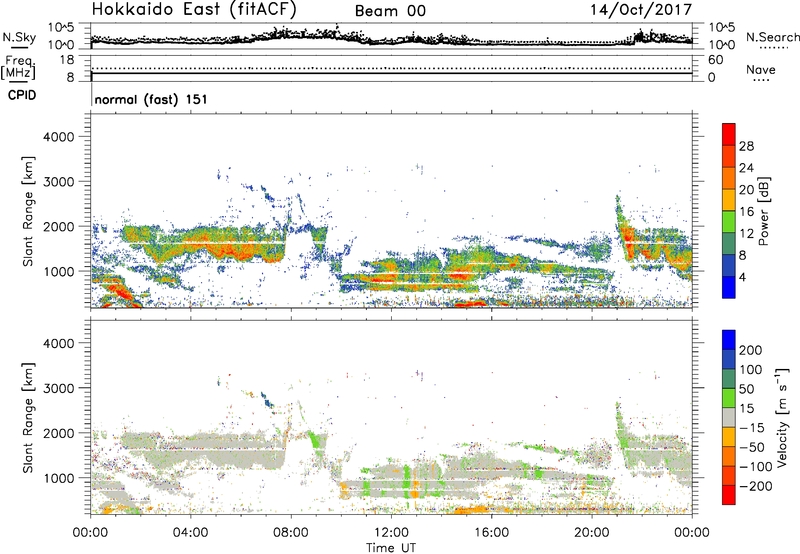Image resolution: width=800 pixels, height=554 pixels.
Task: Click the '20:00' time tick label
Action: (x=591, y=533)
